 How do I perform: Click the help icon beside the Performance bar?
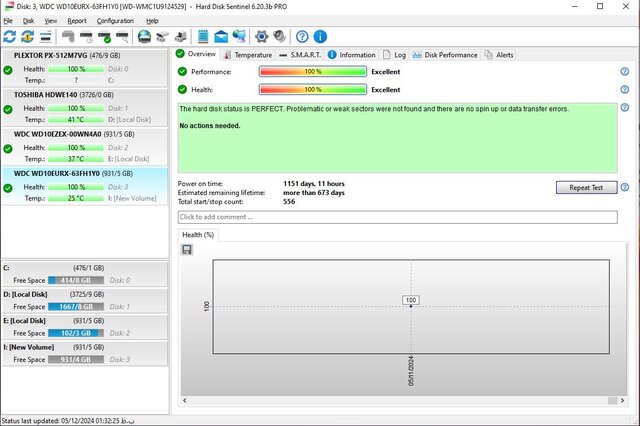[x=624, y=72]
